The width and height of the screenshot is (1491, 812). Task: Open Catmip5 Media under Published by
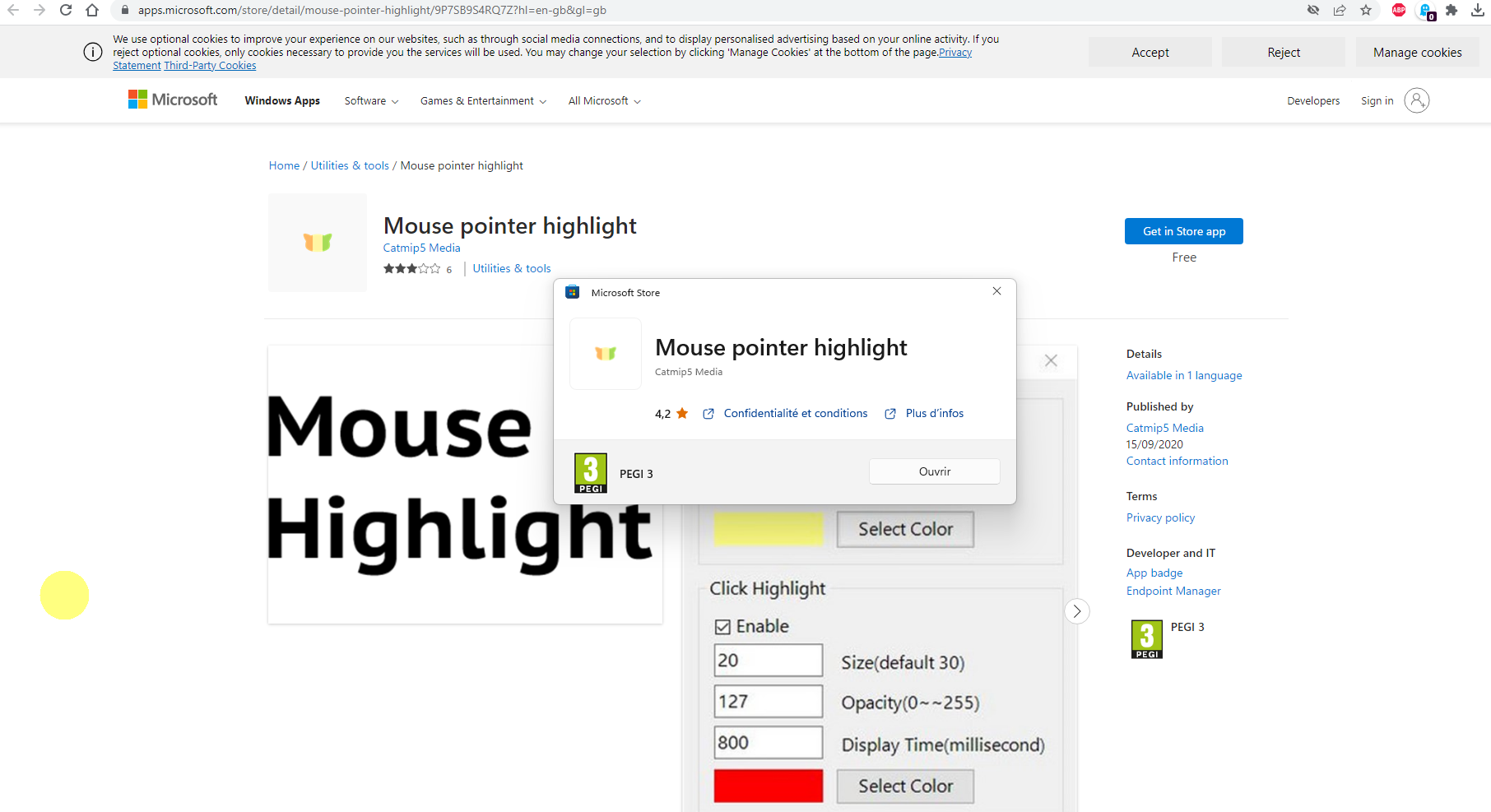point(1165,428)
